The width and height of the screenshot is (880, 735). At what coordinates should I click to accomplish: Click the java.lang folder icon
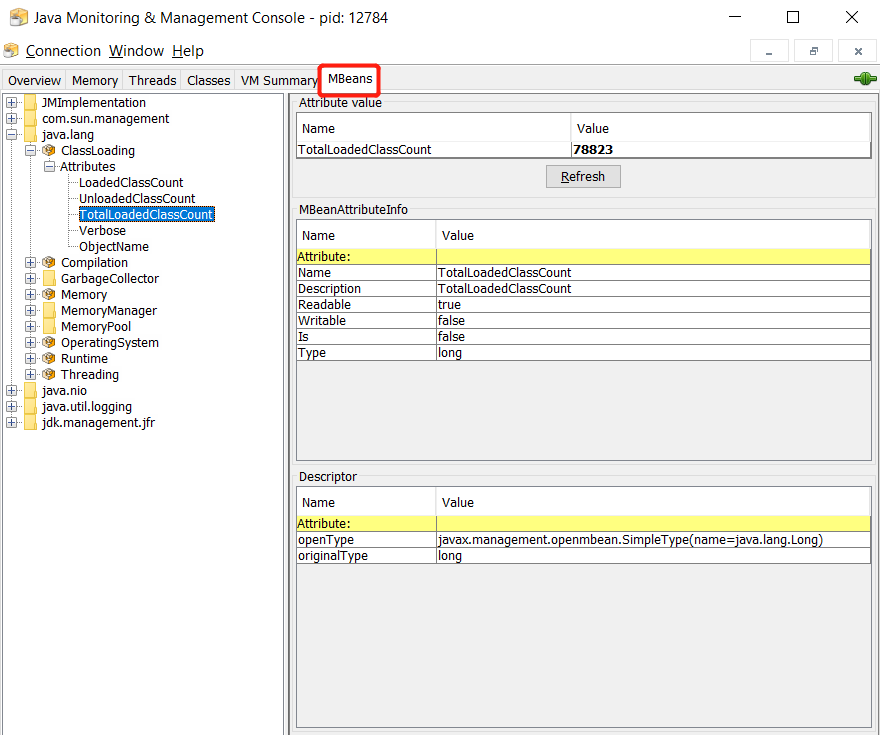tap(31, 135)
